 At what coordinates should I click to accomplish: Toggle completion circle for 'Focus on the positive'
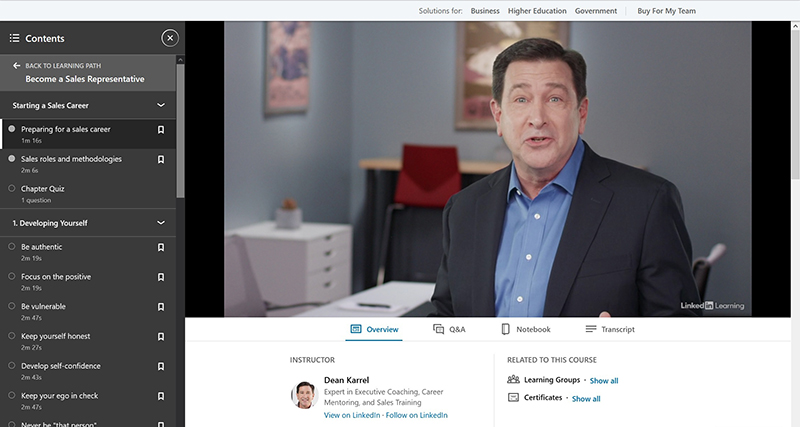[12, 276]
